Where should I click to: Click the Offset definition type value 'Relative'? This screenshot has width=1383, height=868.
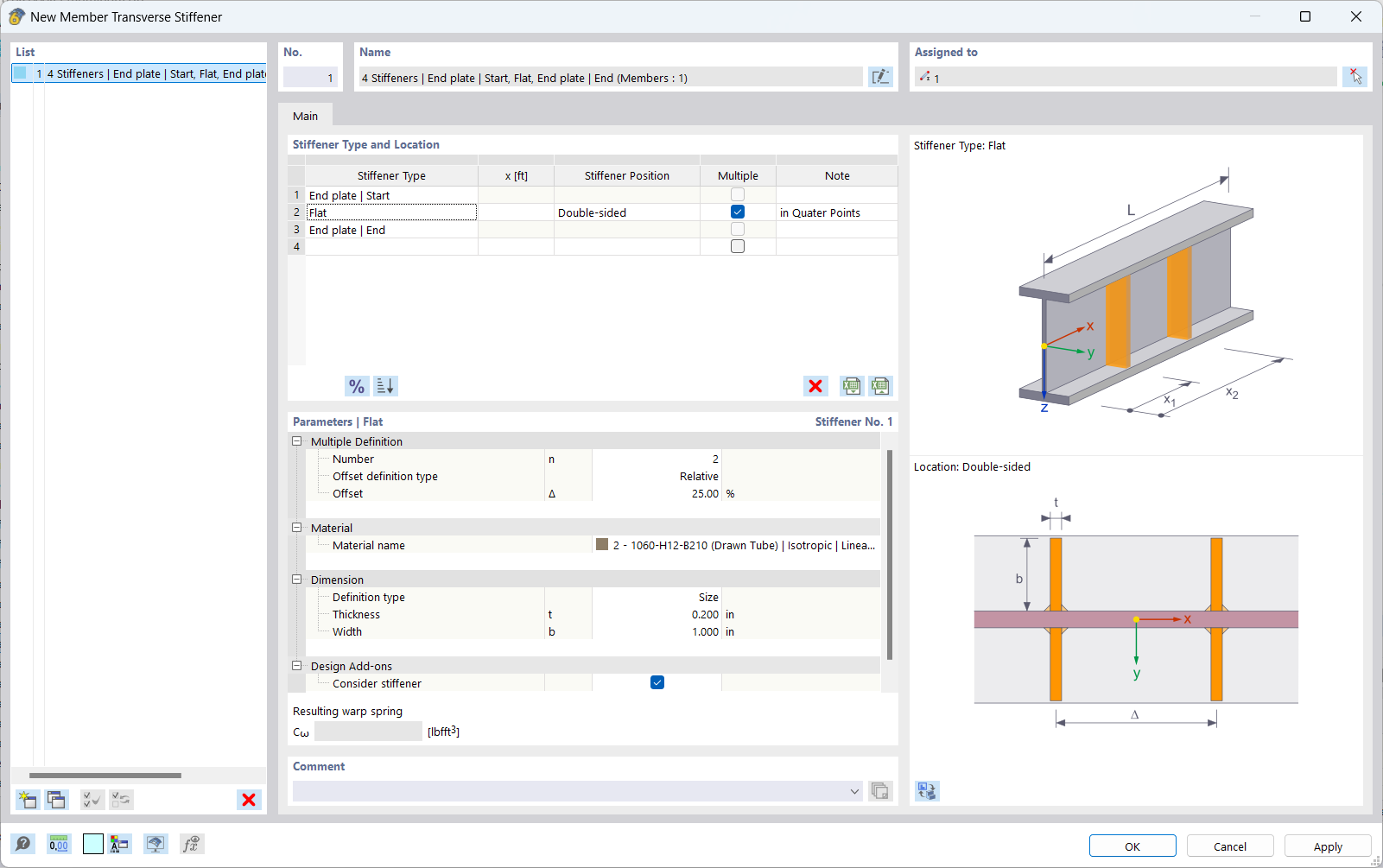tap(657, 476)
